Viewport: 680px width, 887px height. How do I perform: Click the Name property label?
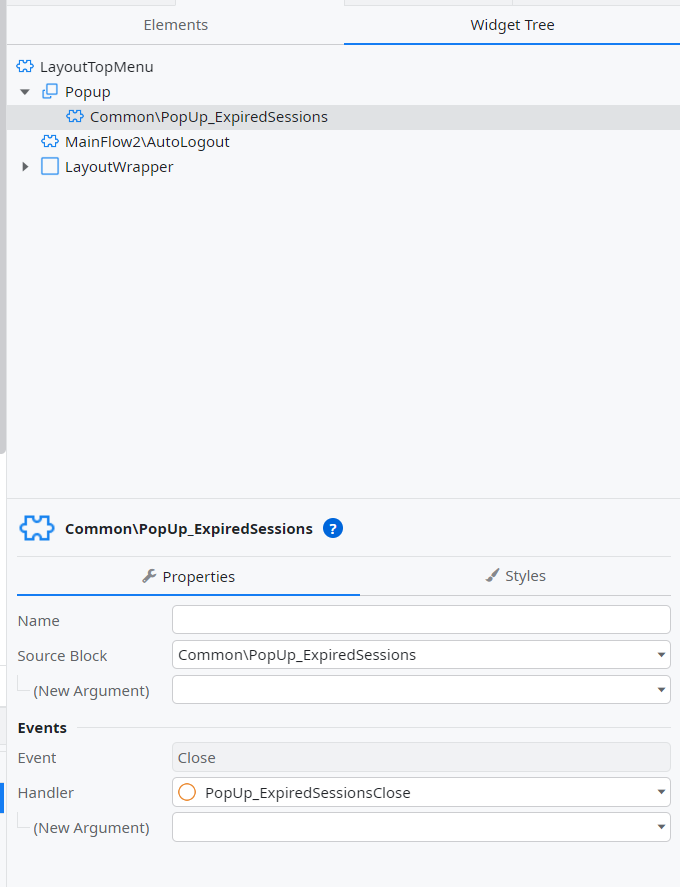click(x=38, y=621)
